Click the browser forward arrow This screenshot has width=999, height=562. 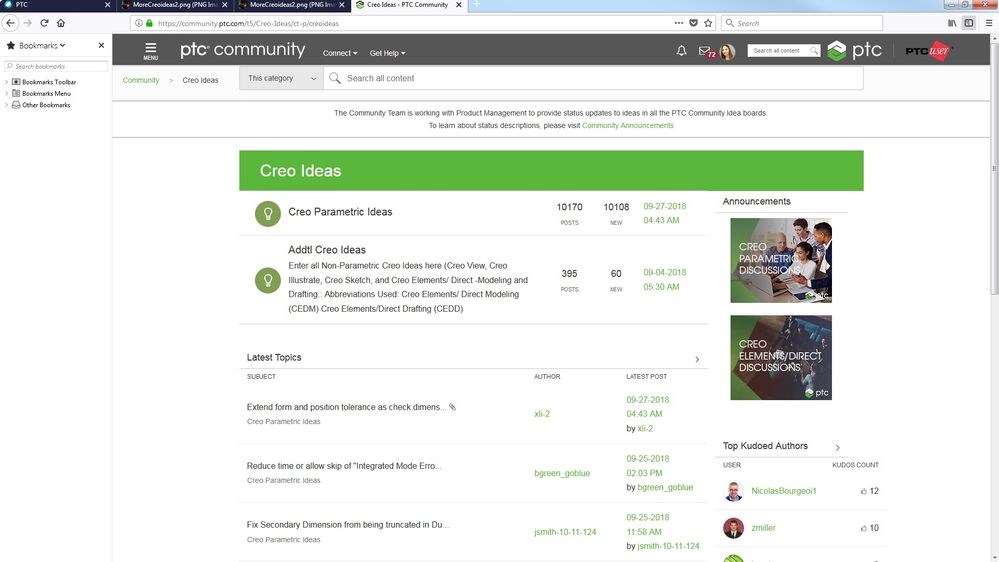coord(27,23)
